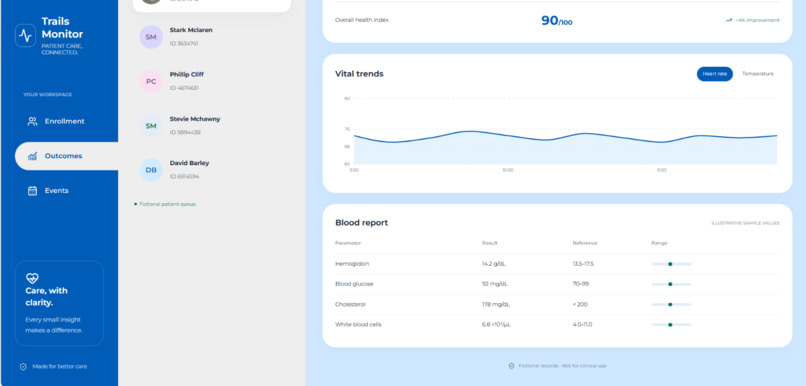Click the White blood cells range indicator
Screen dimensions: 806x386
[x=671, y=325]
